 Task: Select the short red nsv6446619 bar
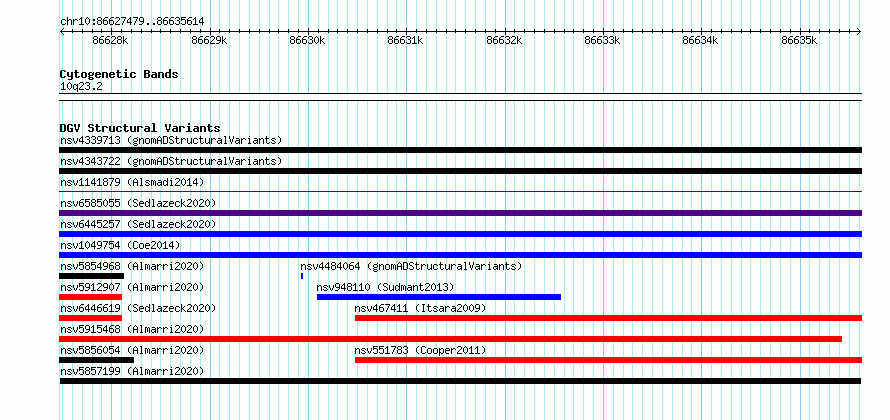tap(90, 318)
